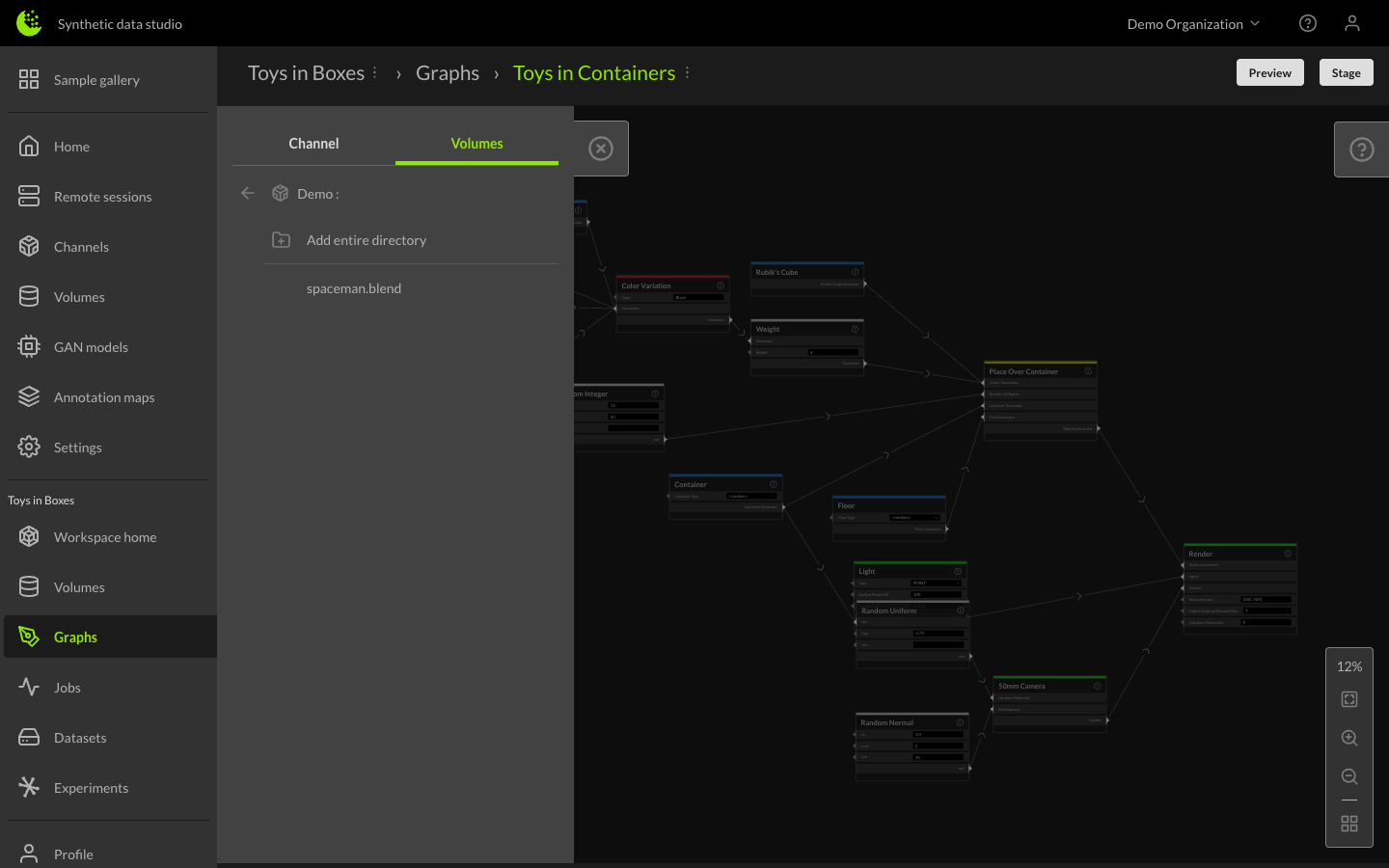Zoom in on the node graph
The image size is (1389, 868).
tap(1348, 738)
